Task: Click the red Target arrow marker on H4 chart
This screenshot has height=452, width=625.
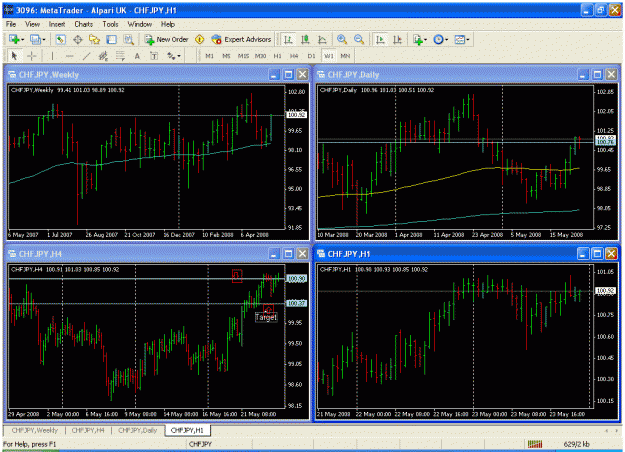Action: point(268,309)
